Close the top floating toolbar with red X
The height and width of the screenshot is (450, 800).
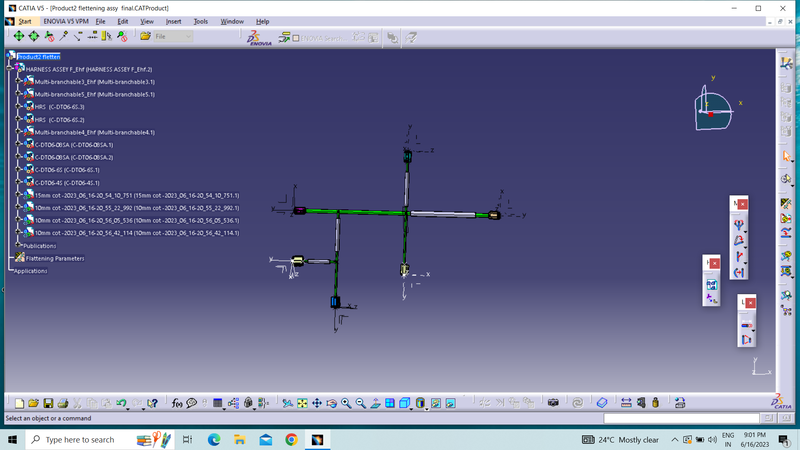coord(742,204)
